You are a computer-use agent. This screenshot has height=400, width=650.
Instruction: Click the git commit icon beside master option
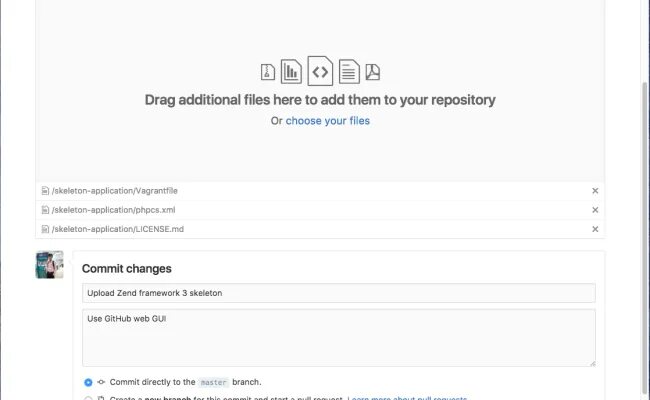point(102,382)
